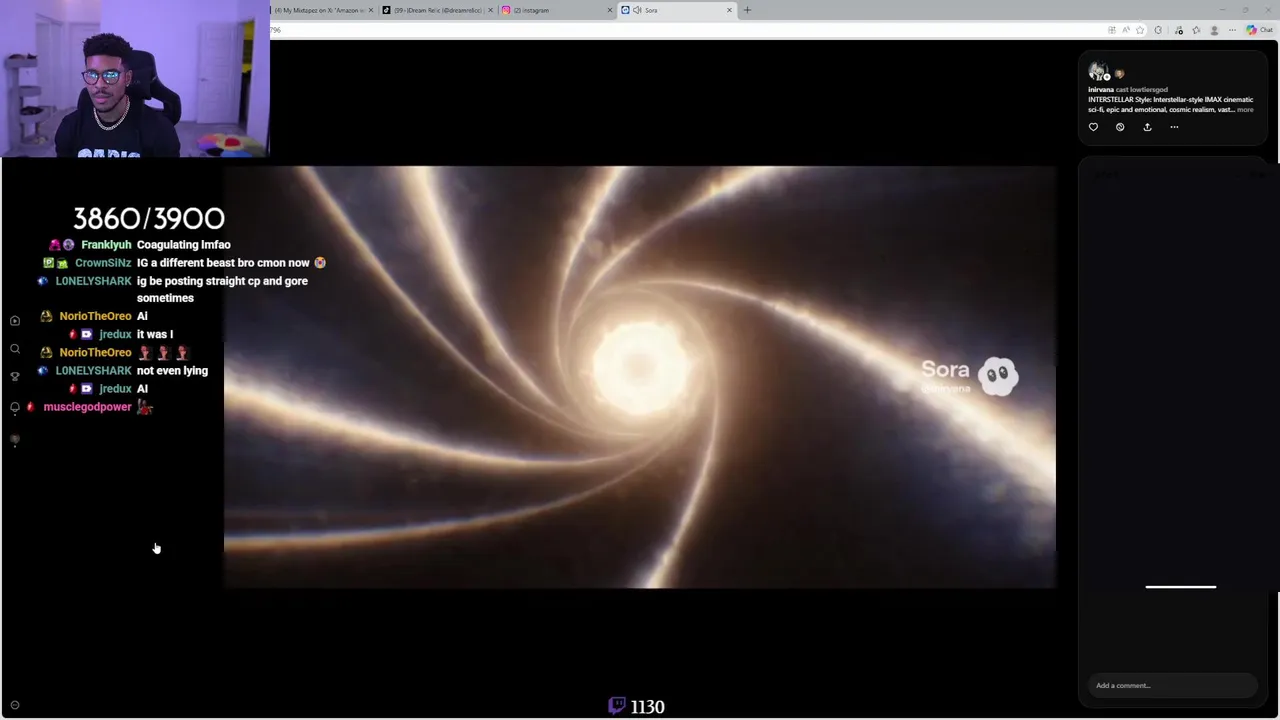
Task: Open inirvana's profile avatar
Action: coord(1098,71)
